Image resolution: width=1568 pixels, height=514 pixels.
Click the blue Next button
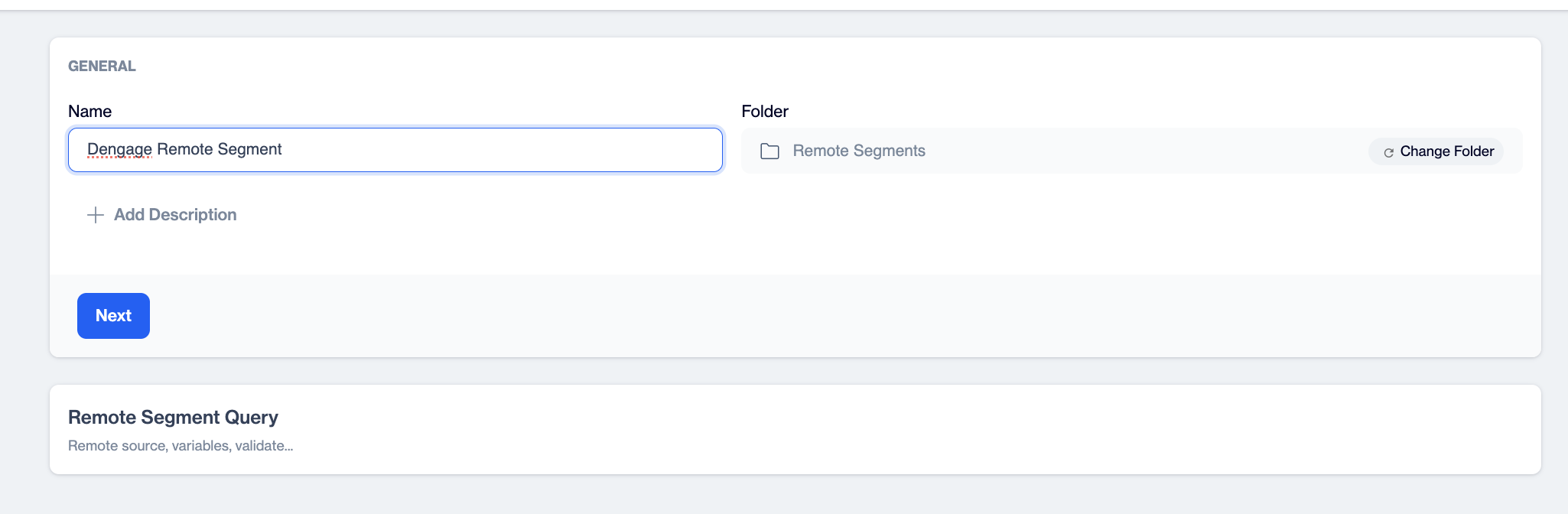pyautogui.click(x=113, y=316)
